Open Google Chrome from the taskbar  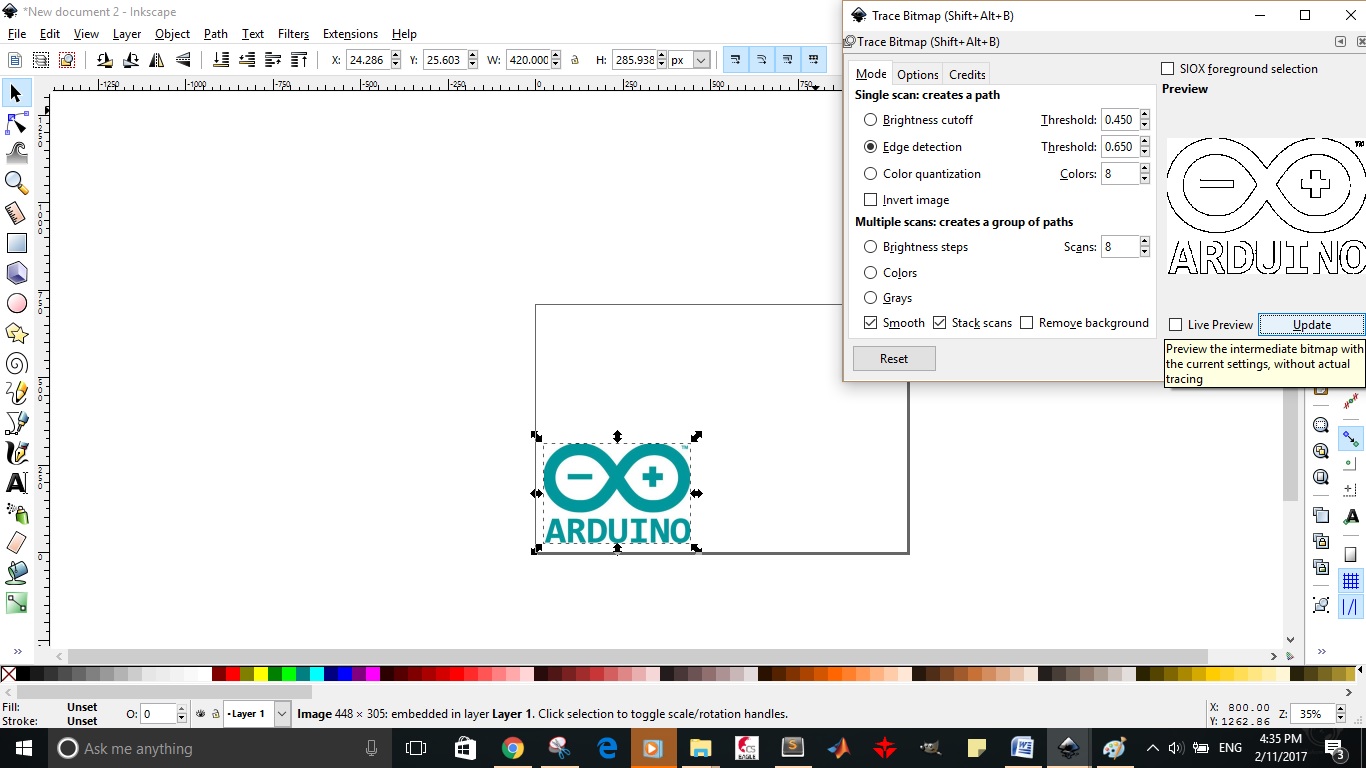(x=513, y=748)
